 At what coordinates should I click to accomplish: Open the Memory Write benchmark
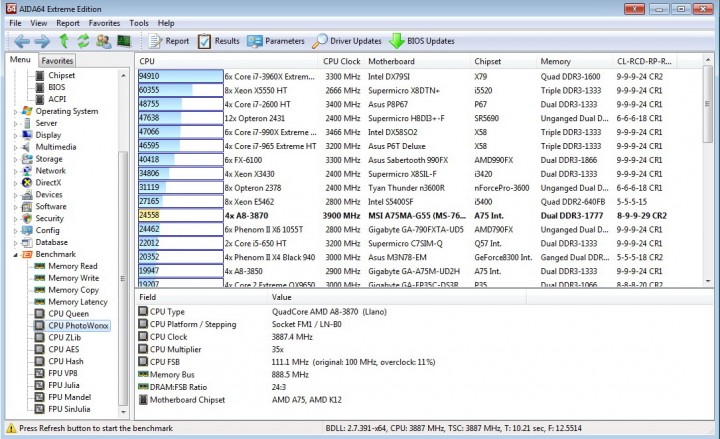tap(73, 278)
